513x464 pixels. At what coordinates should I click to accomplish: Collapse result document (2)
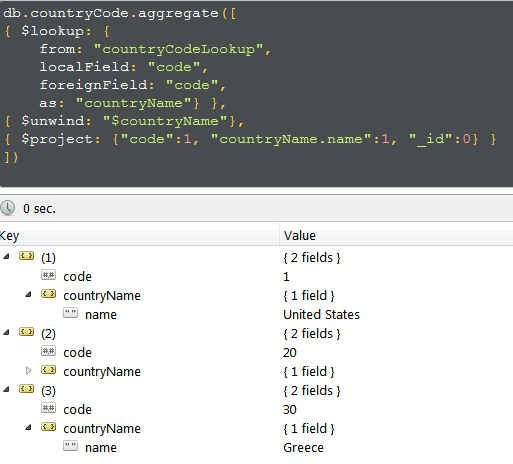(6, 332)
